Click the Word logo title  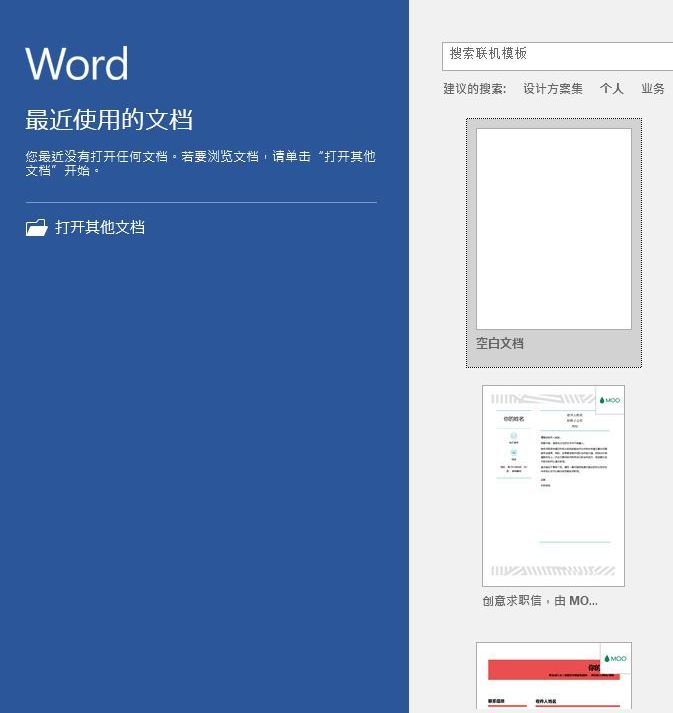(x=77, y=64)
